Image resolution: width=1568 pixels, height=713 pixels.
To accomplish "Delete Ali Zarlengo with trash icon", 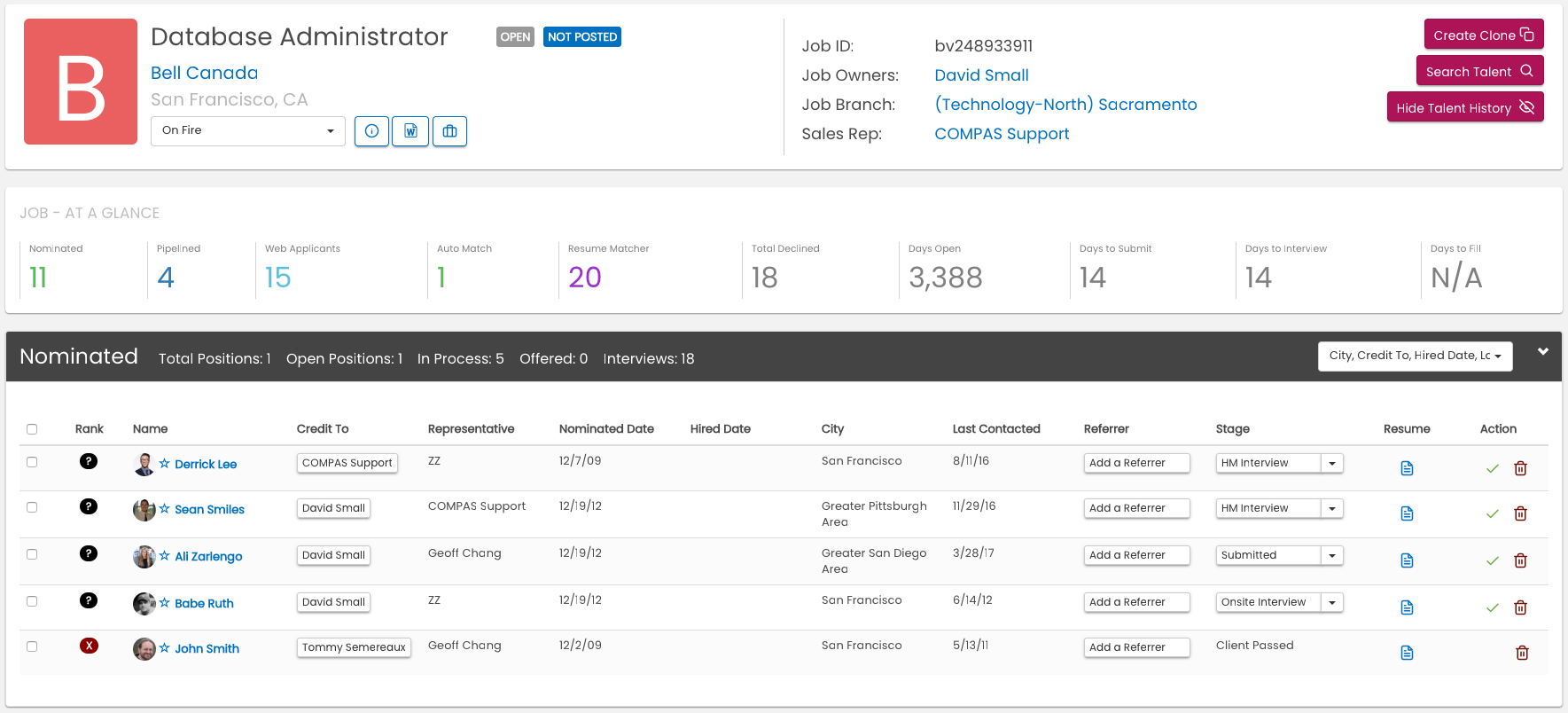I will pyautogui.click(x=1521, y=560).
